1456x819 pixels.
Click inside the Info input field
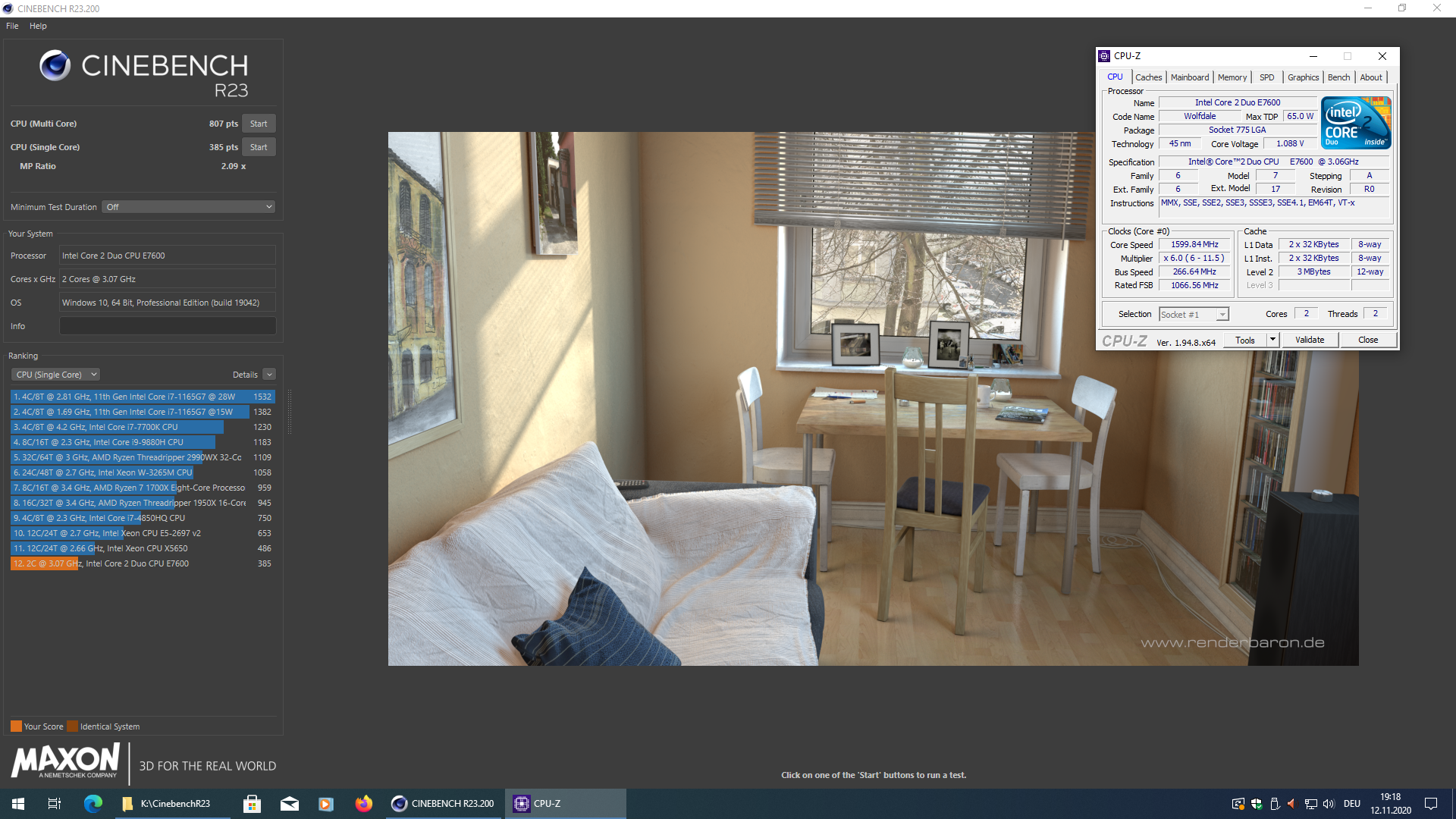pyautogui.click(x=167, y=325)
